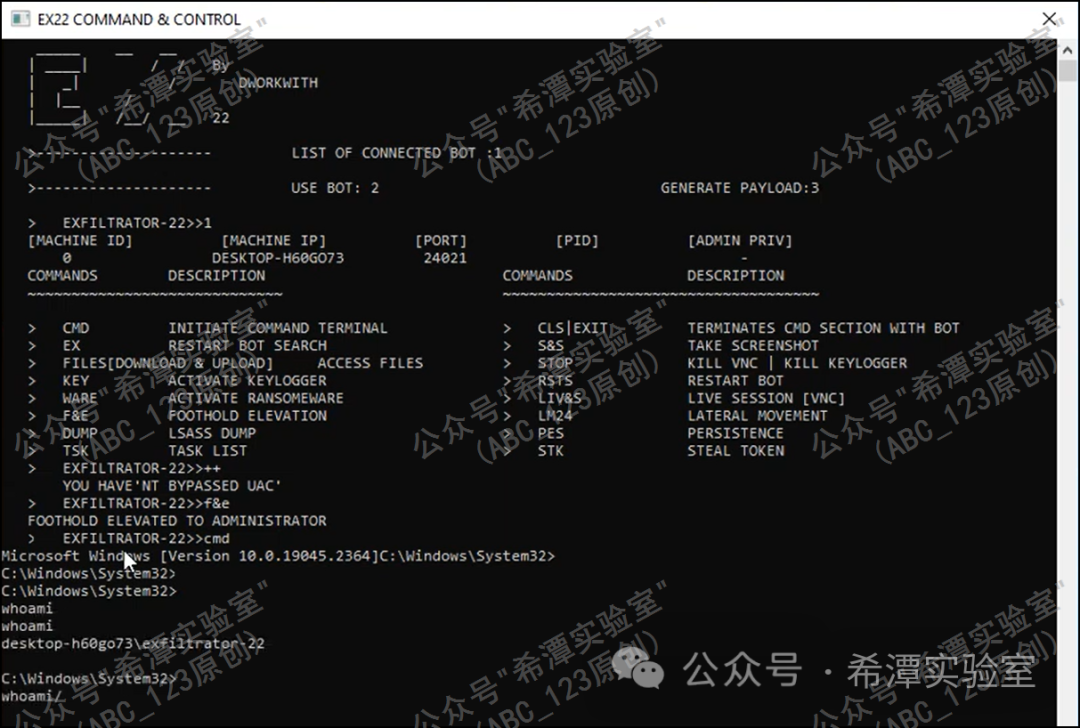This screenshot has height=728, width=1080.
Task: Click the 'STOP' command entry
Action: click(x=555, y=363)
